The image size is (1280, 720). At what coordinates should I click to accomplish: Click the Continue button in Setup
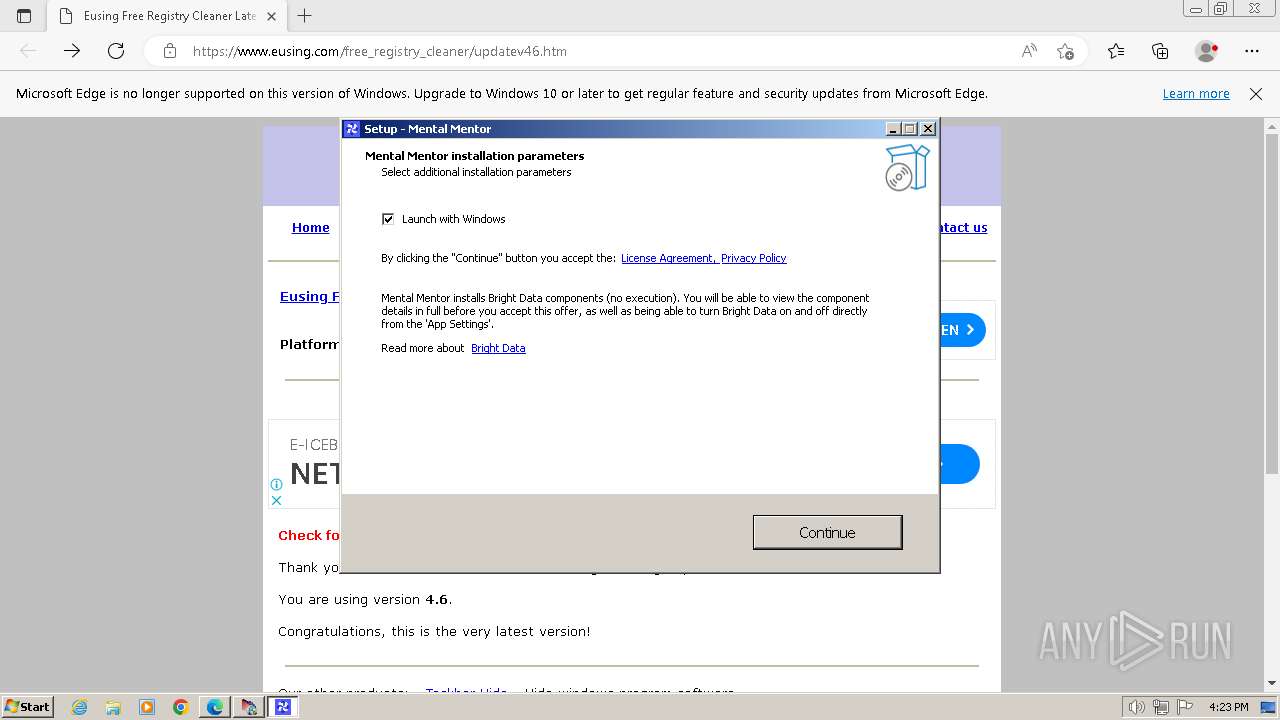(827, 532)
